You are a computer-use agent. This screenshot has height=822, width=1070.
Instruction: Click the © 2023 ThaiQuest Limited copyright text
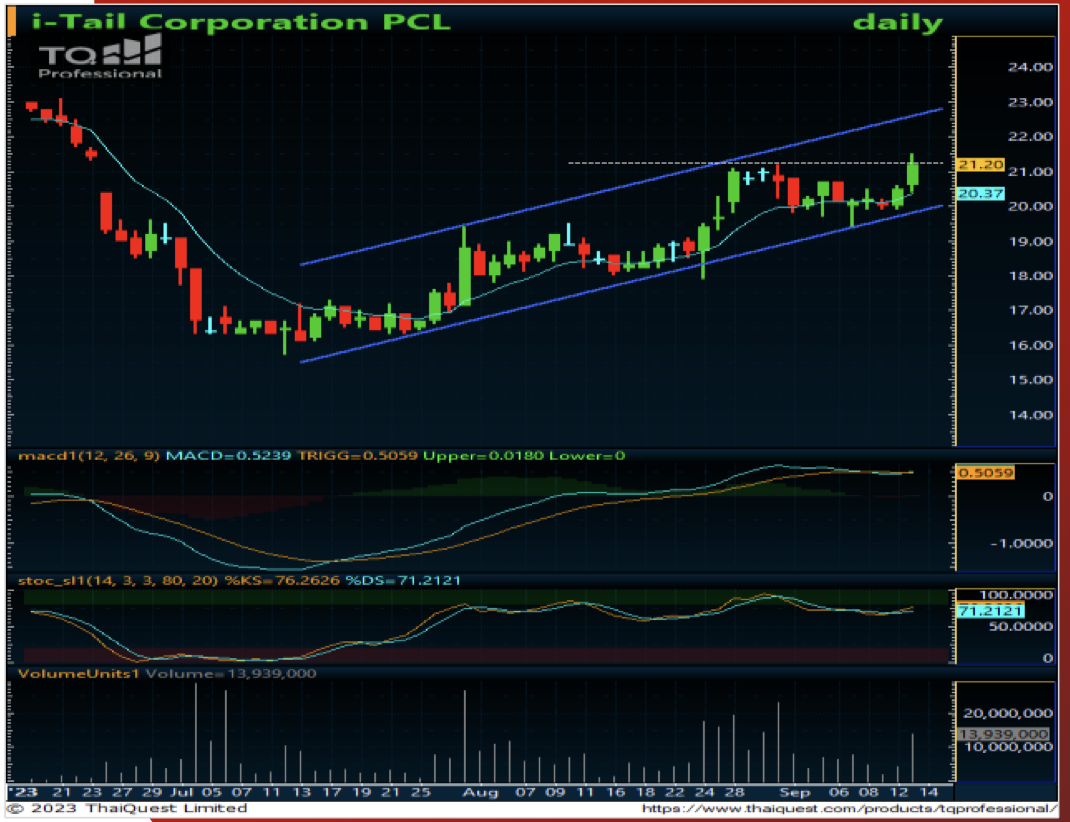127,808
